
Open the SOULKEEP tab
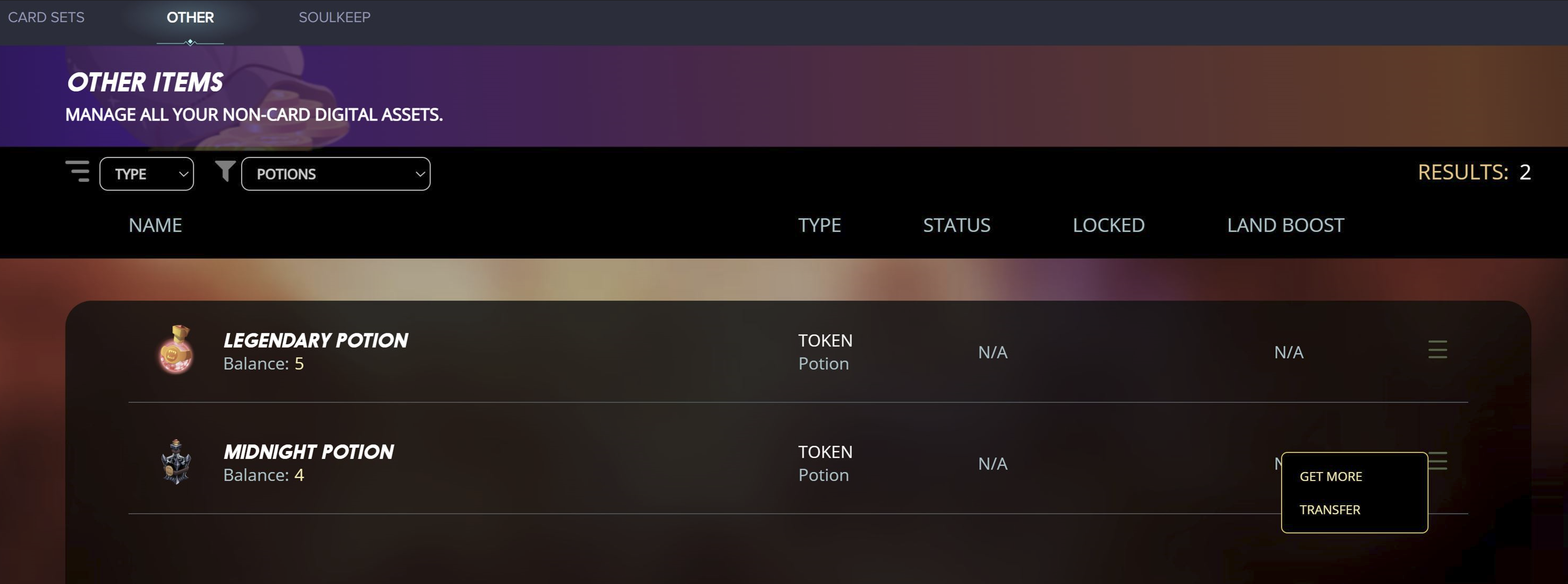coord(334,17)
